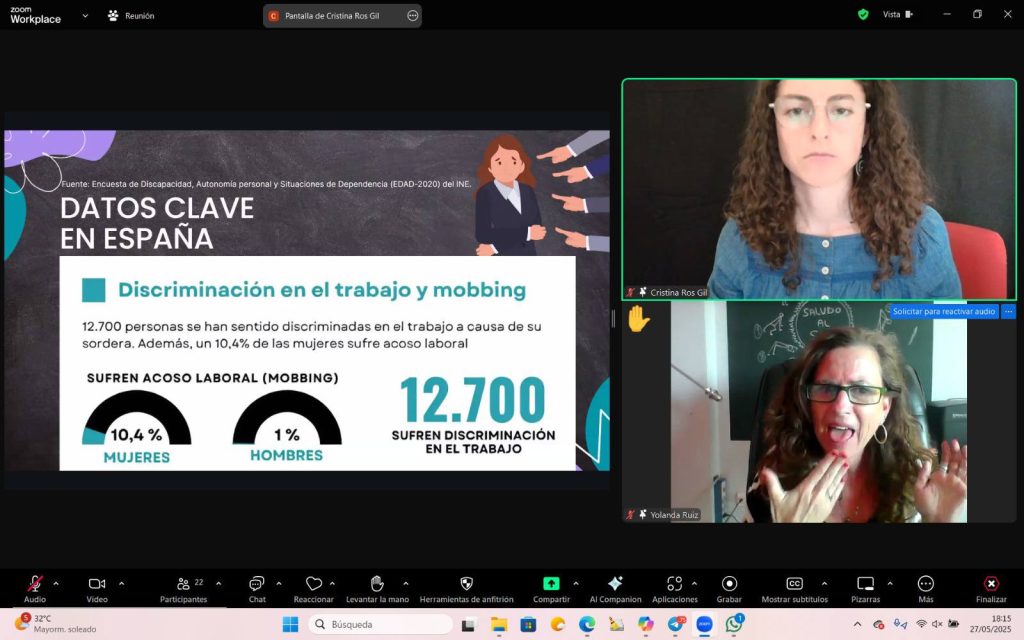This screenshot has height=640, width=1024.
Task: Open the Reunión meeting info
Action: click(x=131, y=16)
